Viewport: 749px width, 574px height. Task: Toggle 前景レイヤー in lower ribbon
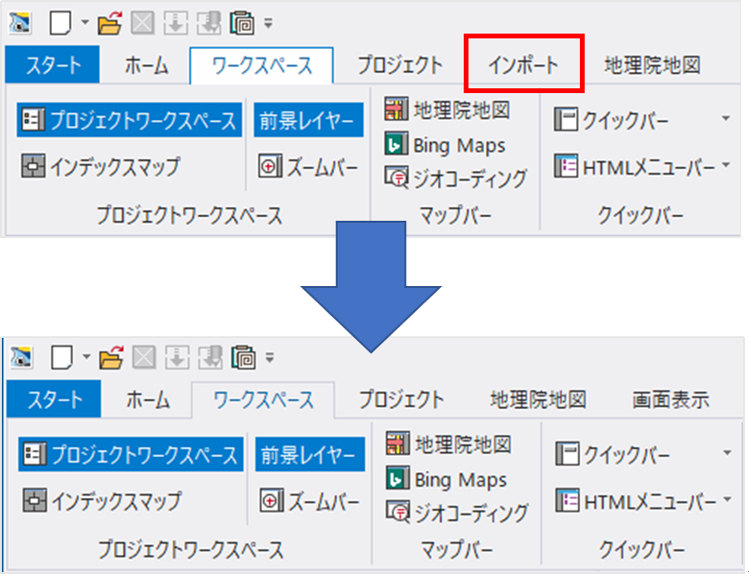tap(310, 454)
